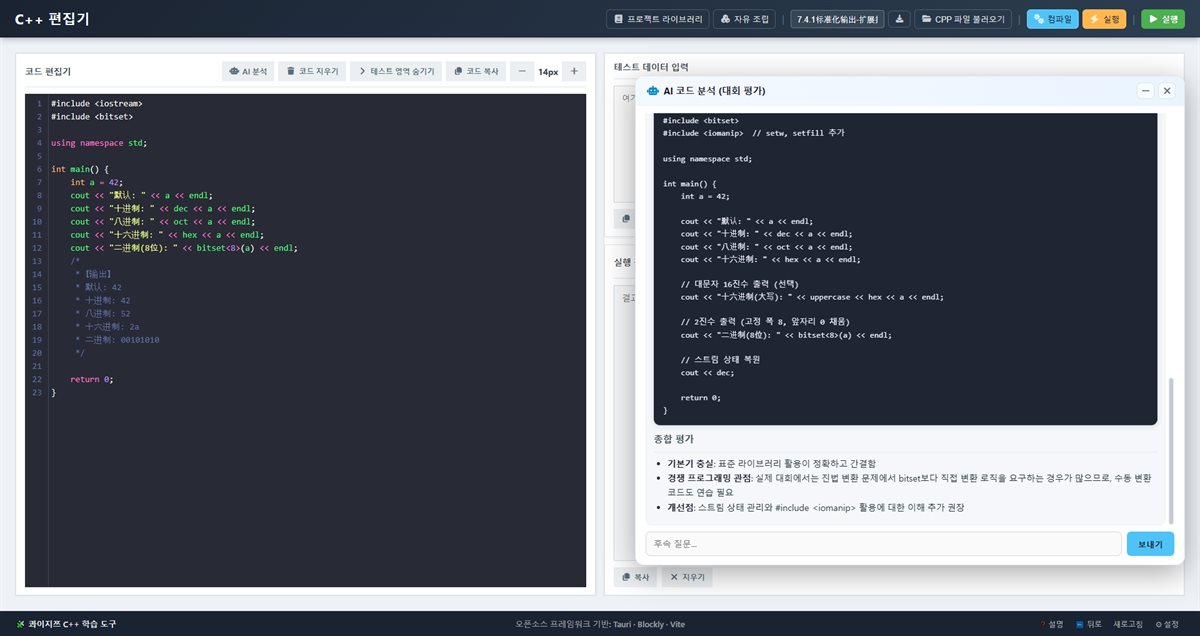Click the 지우기 button below output panel

(687, 577)
